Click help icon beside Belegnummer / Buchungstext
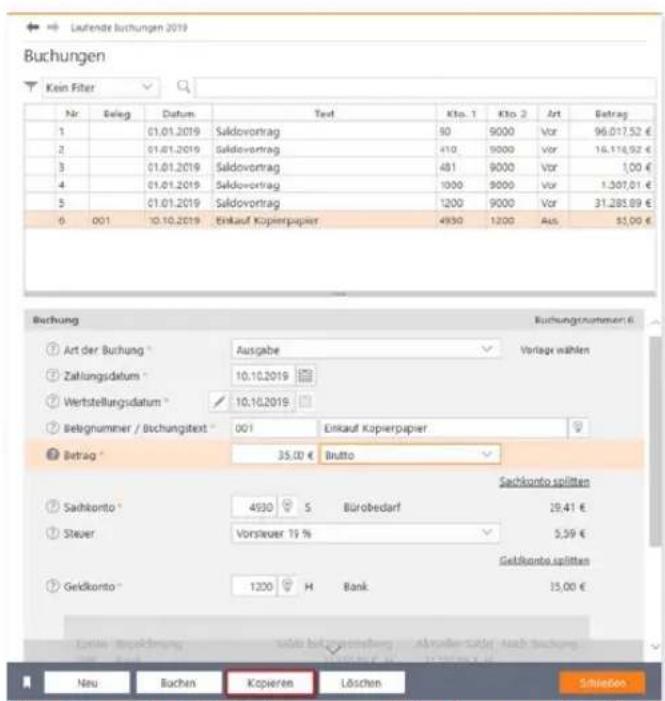The height and width of the screenshot is (701, 665). click(53, 428)
